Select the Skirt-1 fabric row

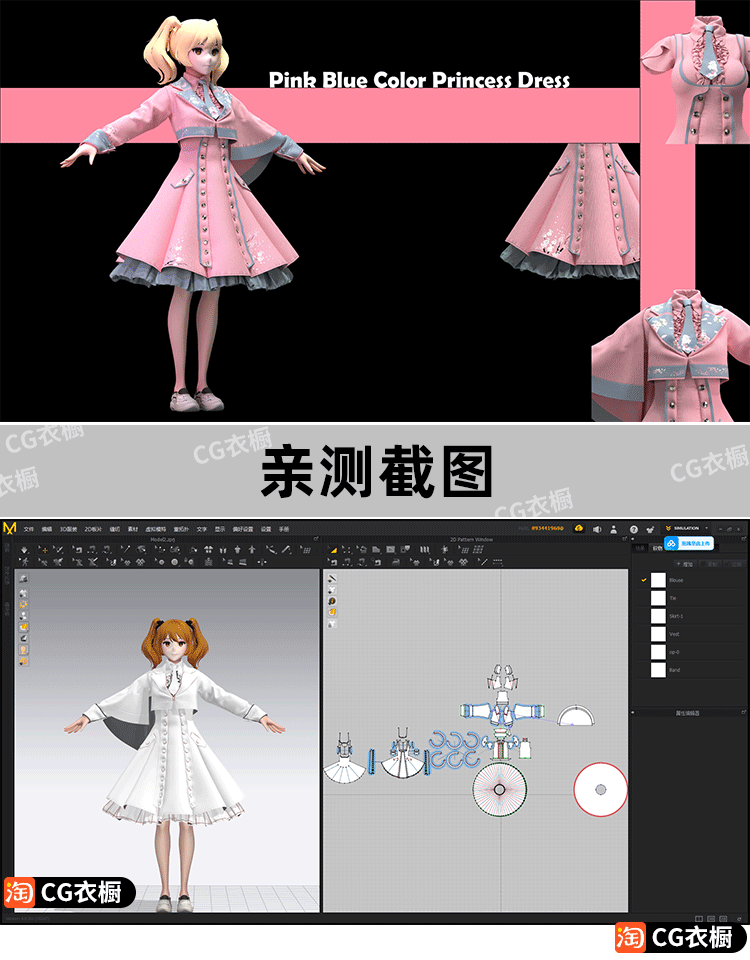tap(691, 616)
